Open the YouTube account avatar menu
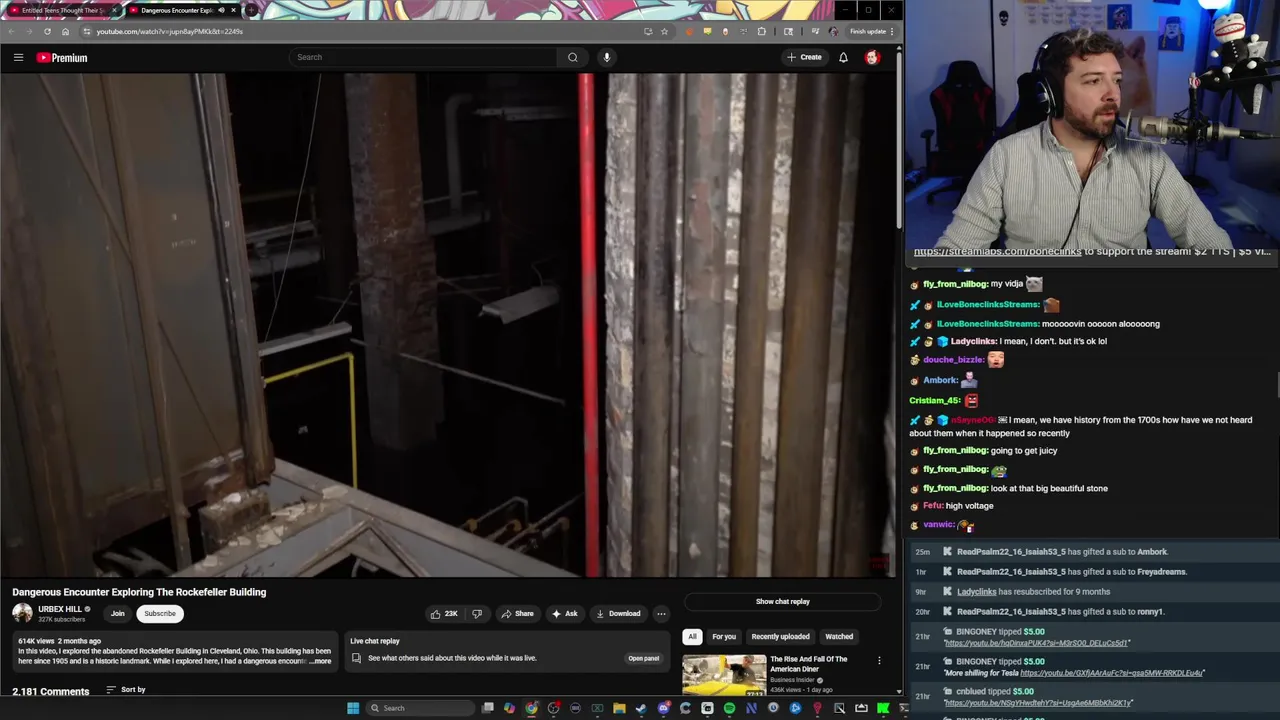Viewport: 1280px width, 720px height. coord(872,57)
